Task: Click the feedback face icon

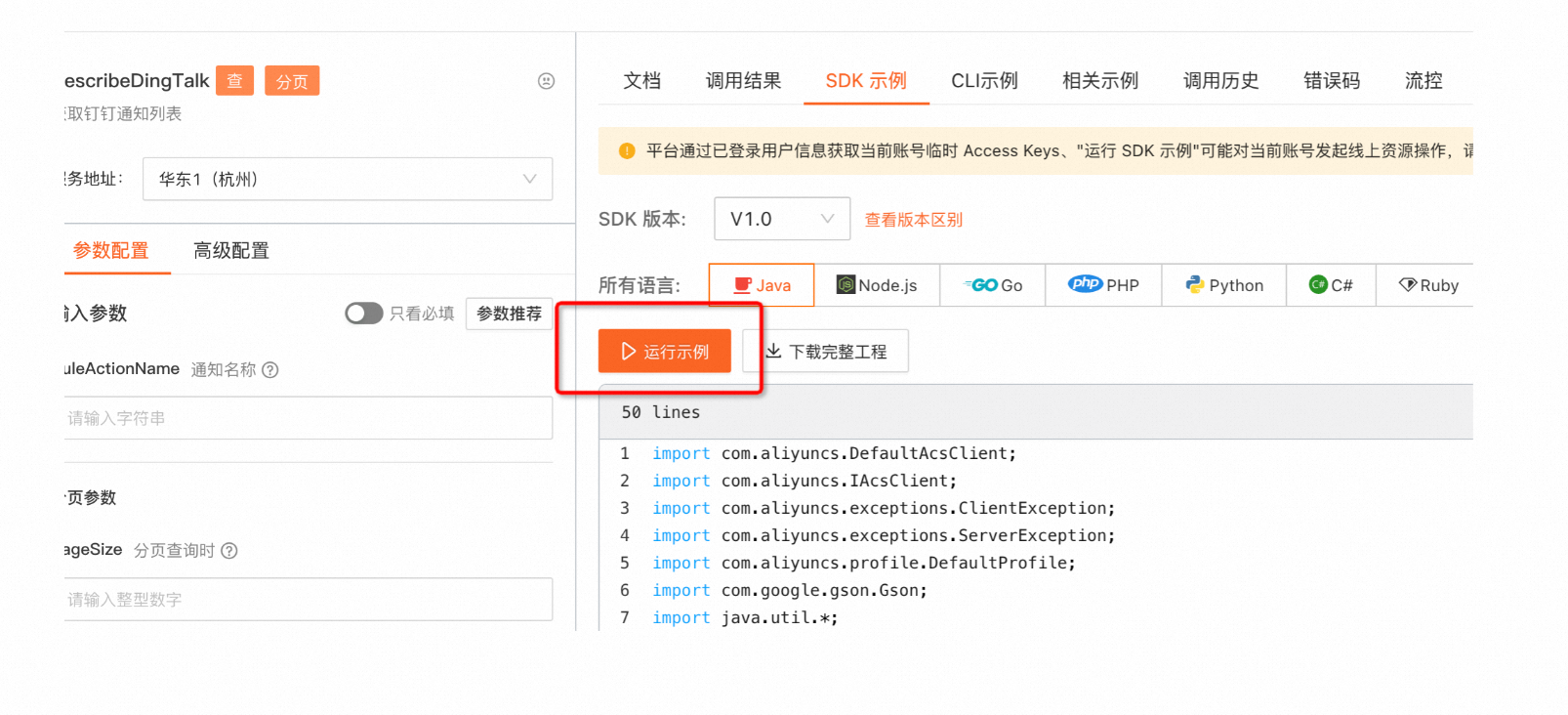Action: click(x=546, y=81)
